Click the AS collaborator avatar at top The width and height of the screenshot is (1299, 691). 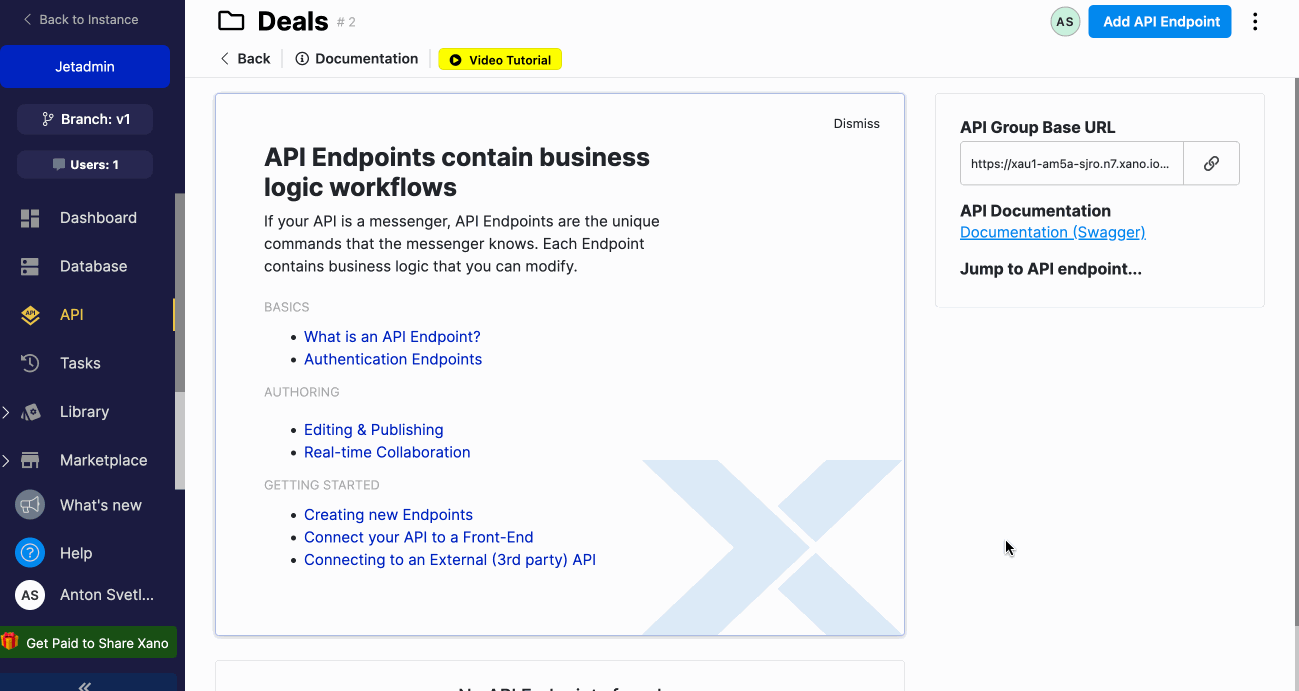point(1065,22)
